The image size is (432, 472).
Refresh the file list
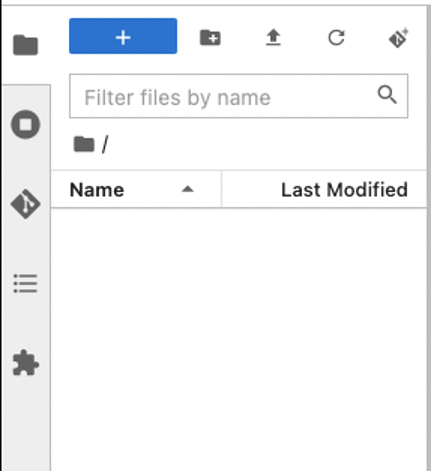(x=336, y=38)
